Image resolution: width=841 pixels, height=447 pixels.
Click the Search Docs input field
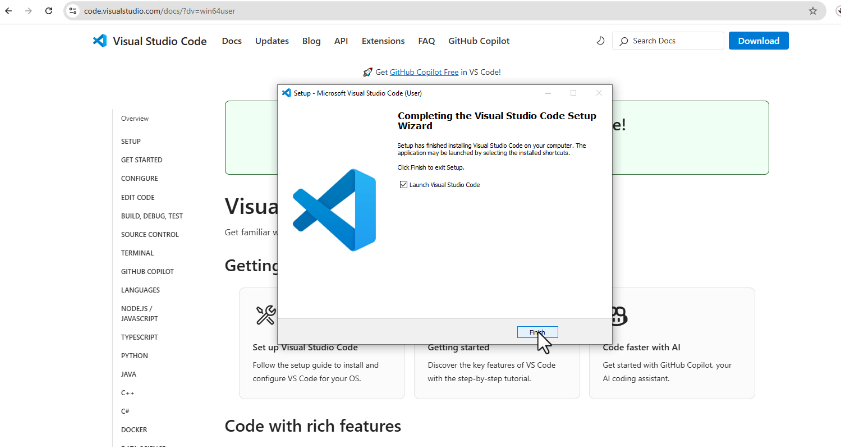[668, 41]
